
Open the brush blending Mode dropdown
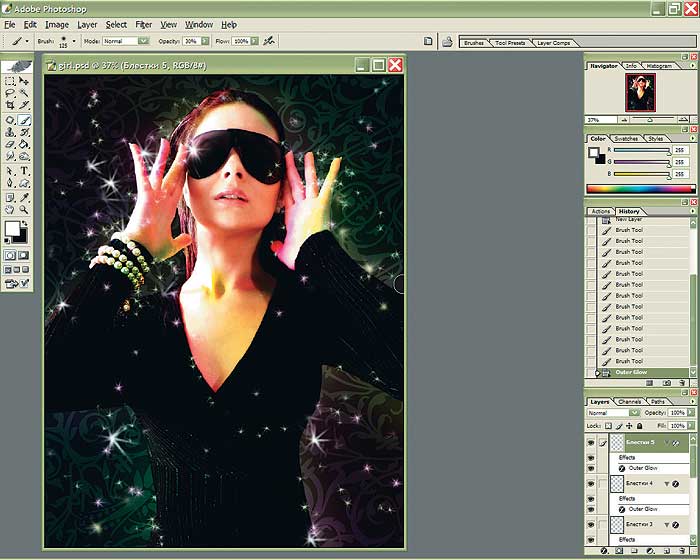pos(143,41)
